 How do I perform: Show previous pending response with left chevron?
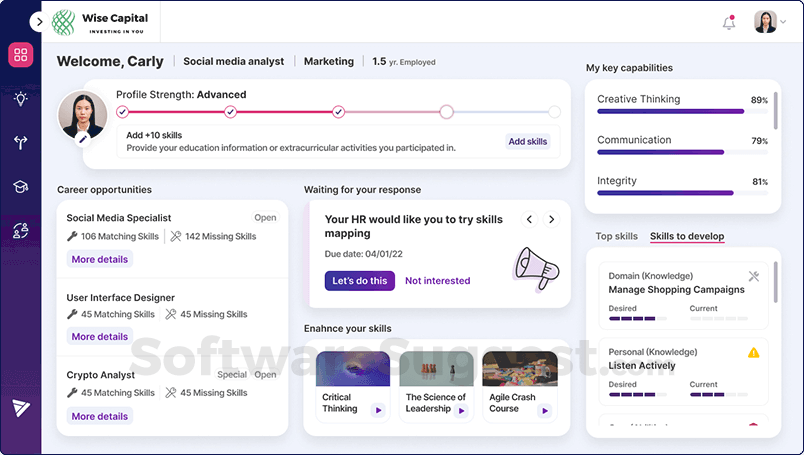pos(530,220)
